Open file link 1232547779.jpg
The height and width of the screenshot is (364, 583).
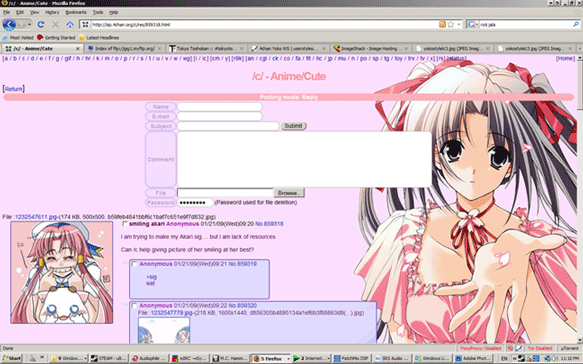172,313
